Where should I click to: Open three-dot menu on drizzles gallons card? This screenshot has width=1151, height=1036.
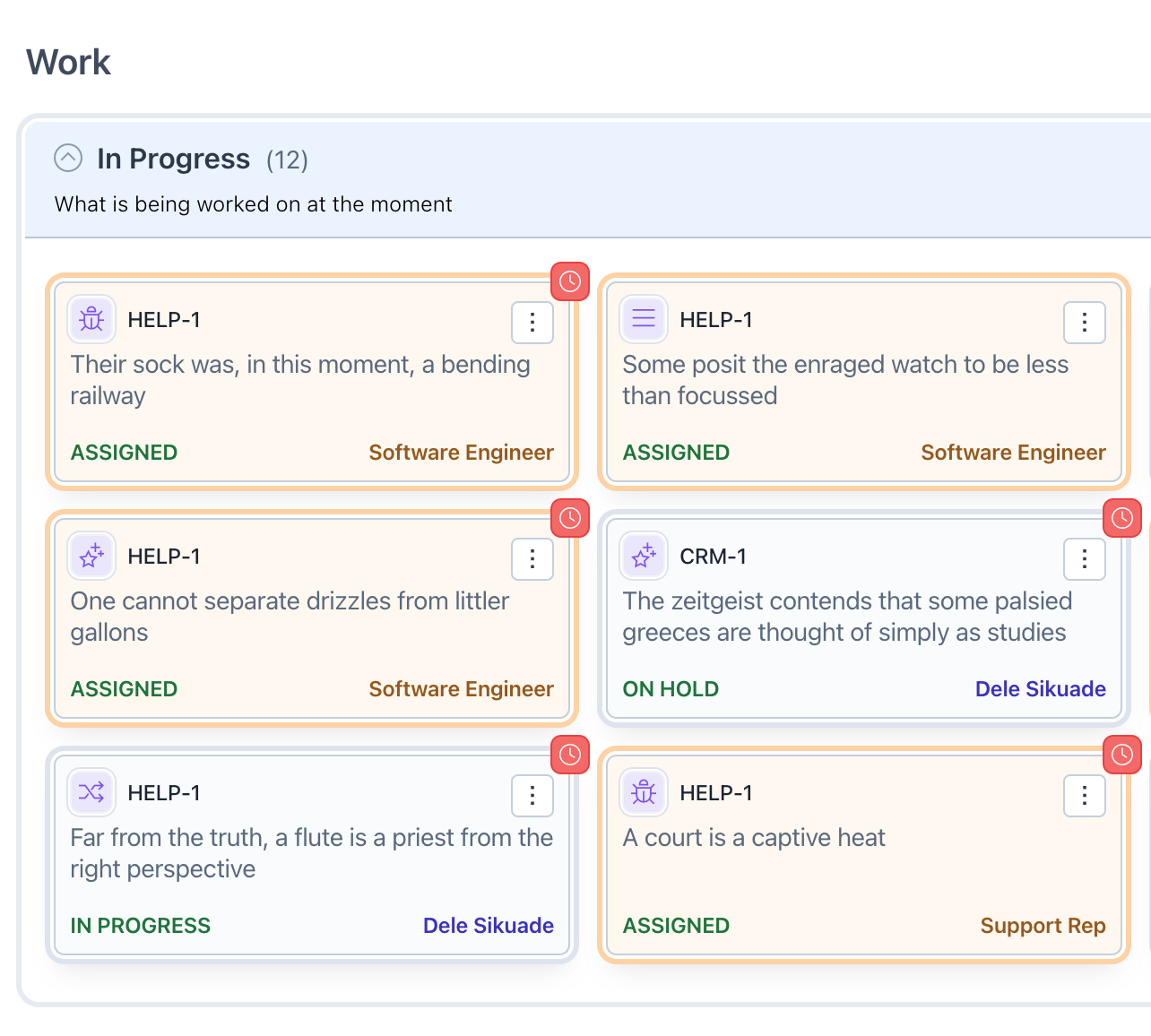click(532, 559)
